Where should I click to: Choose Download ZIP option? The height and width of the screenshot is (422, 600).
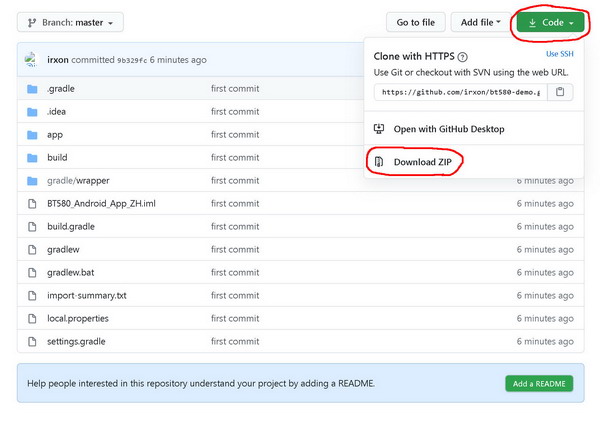point(474,162)
